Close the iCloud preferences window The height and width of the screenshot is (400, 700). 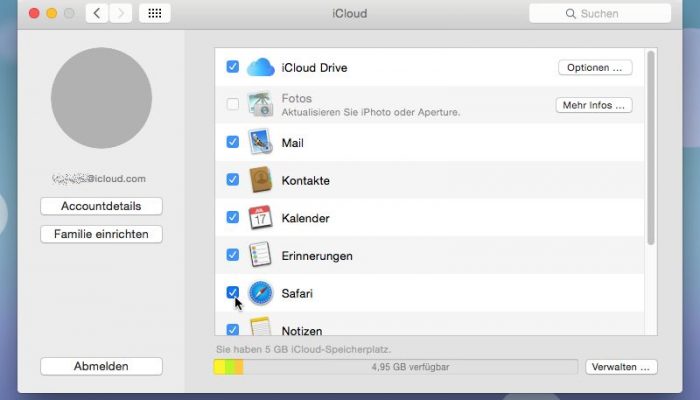34,13
